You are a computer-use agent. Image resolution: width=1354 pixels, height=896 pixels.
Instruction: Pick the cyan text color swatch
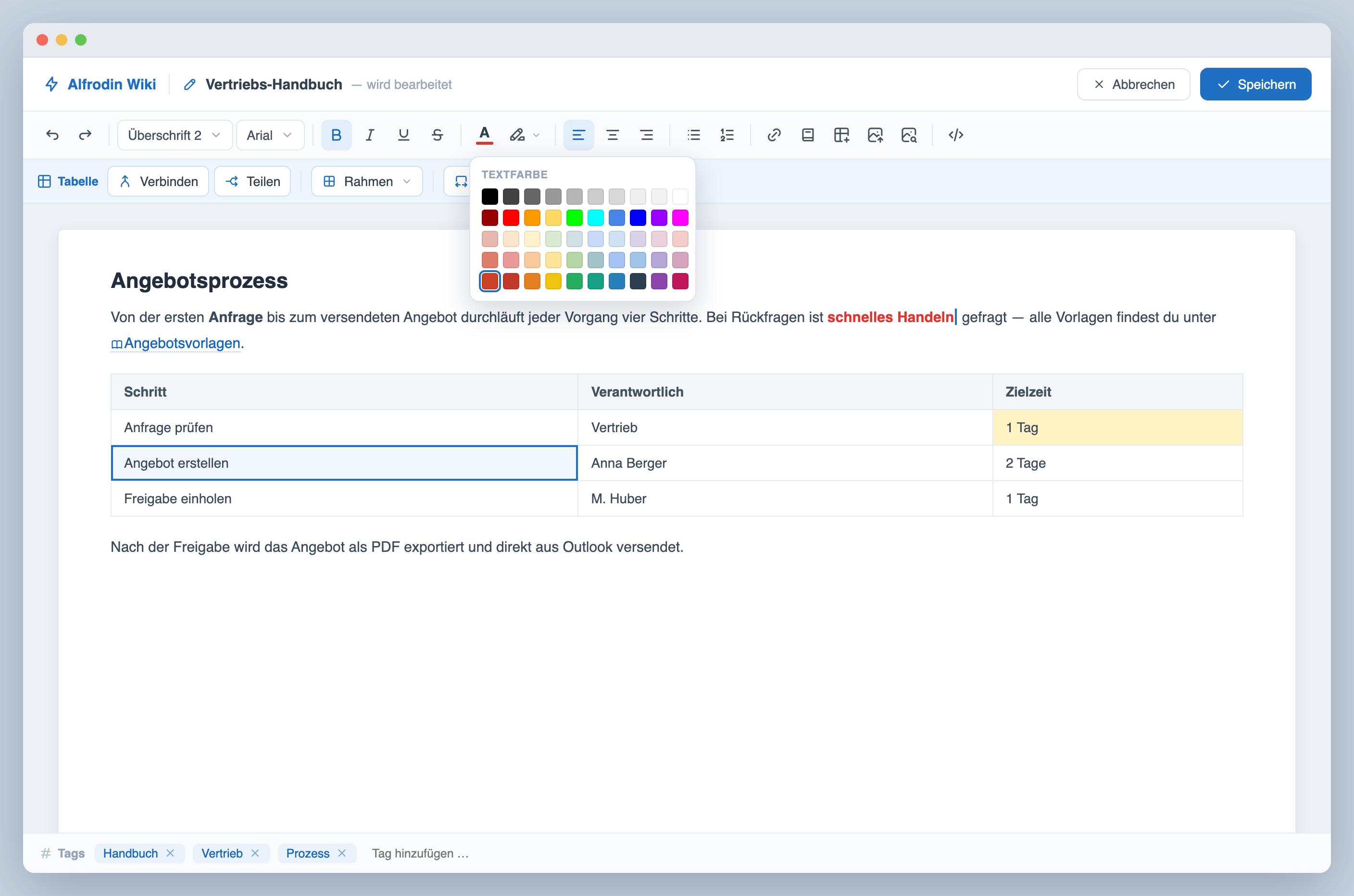(x=596, y=218)
